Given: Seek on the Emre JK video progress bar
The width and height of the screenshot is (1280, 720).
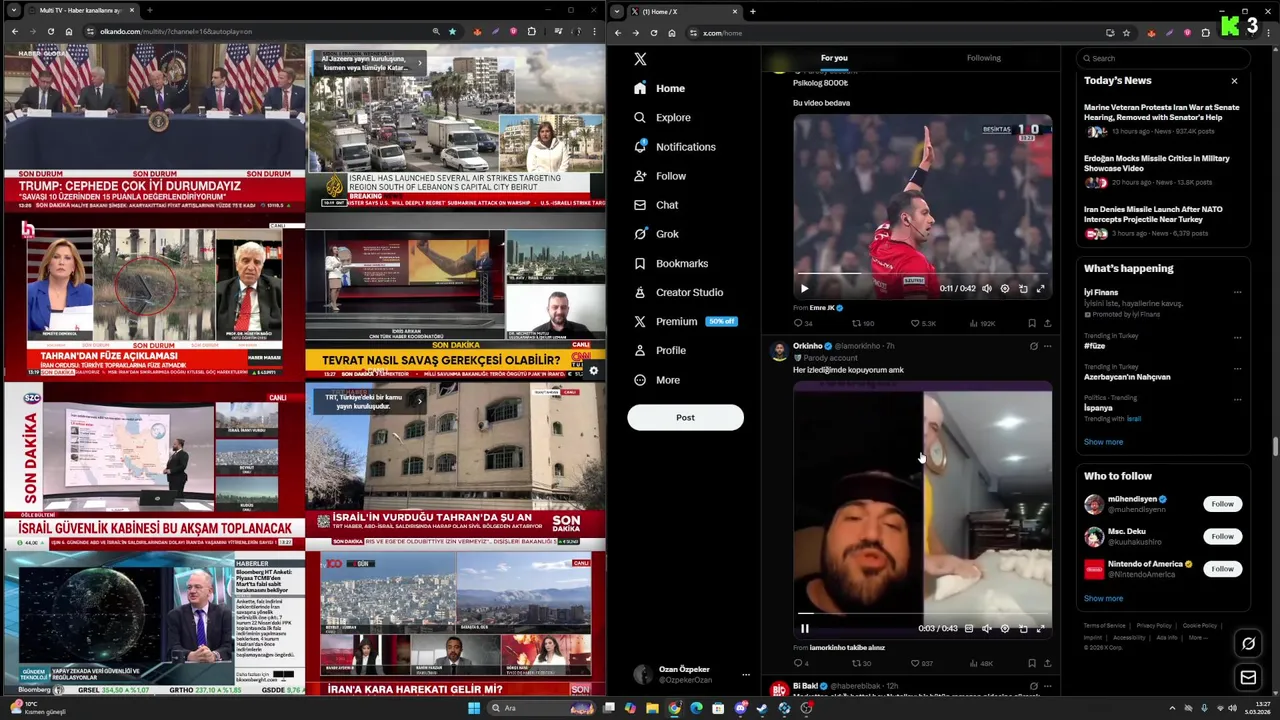Looking at the screenshot, I should [x=922, y=273].
